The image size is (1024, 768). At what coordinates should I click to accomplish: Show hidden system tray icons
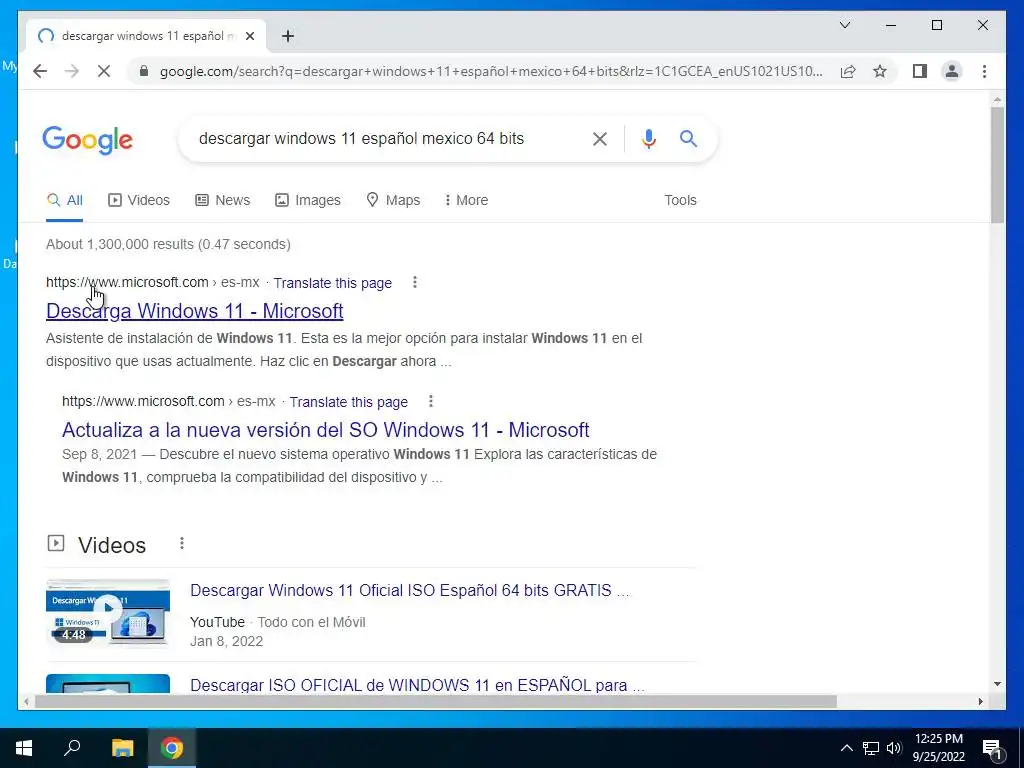tap(846, 748)
